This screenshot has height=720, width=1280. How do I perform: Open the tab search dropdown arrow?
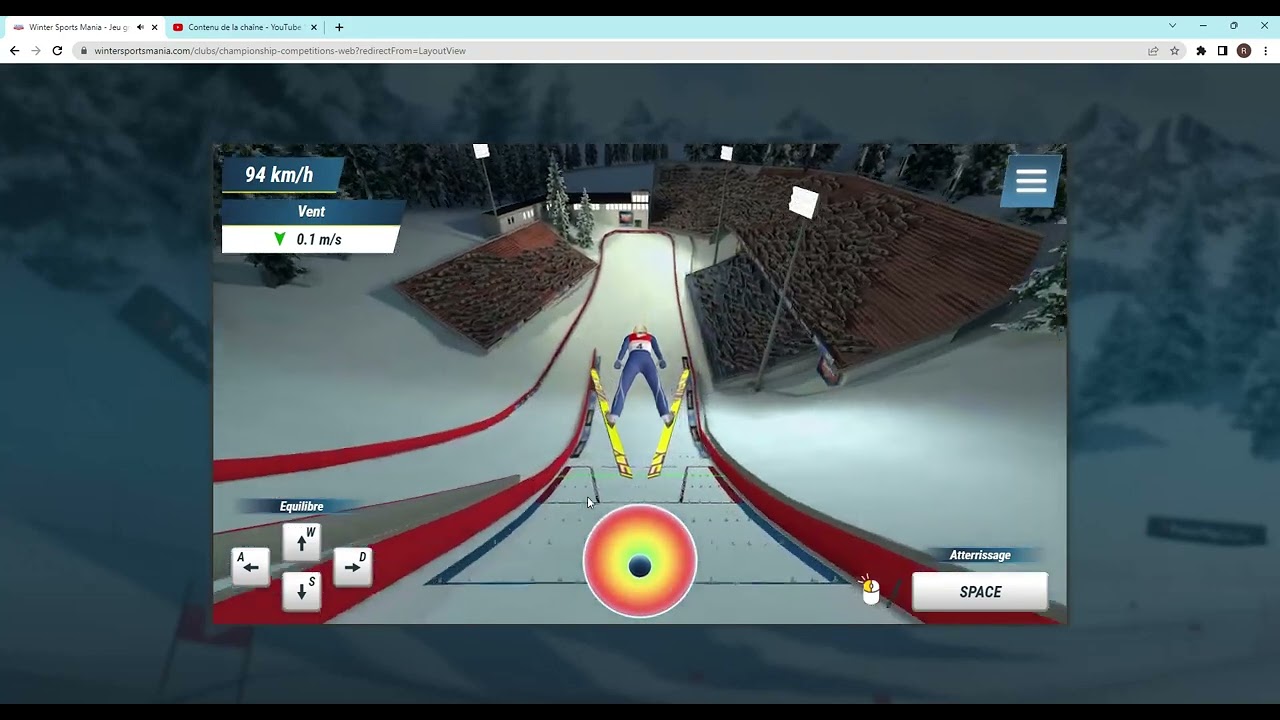click(1173, 26)
